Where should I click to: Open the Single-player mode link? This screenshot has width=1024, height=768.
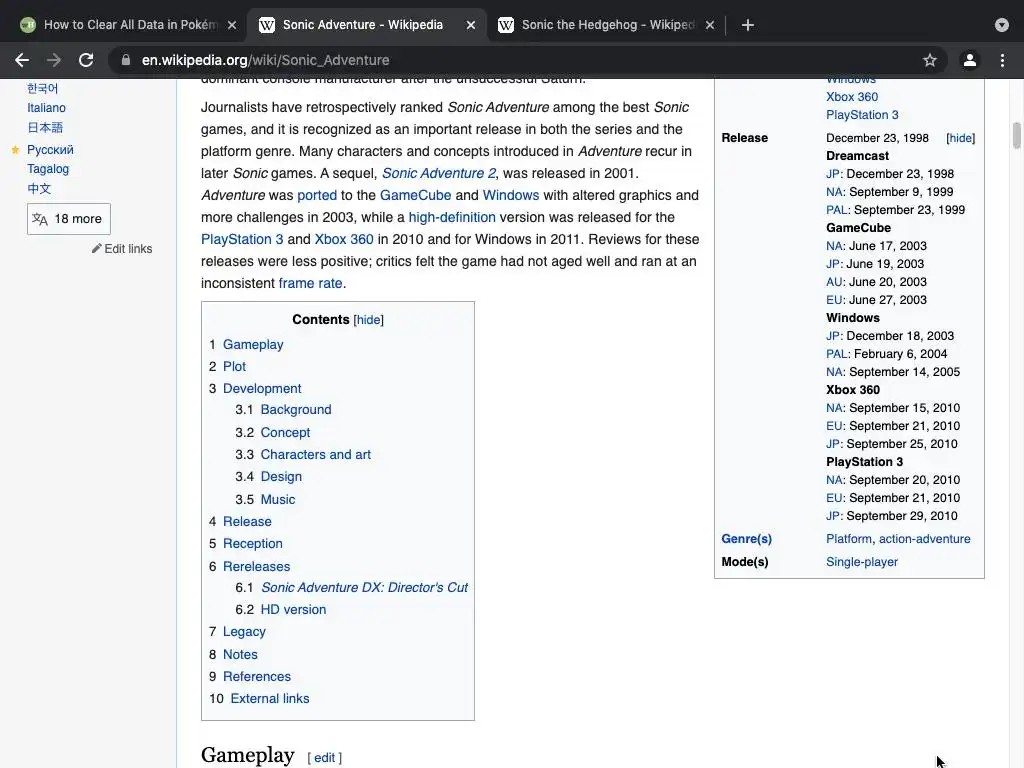click(x=862, y=562)
